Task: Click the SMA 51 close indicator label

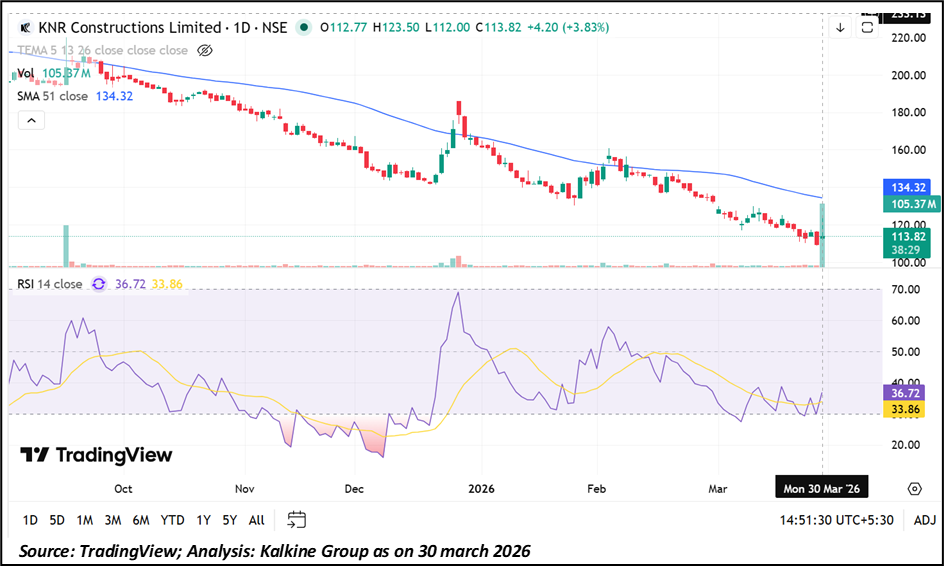Action: (52, 96)
